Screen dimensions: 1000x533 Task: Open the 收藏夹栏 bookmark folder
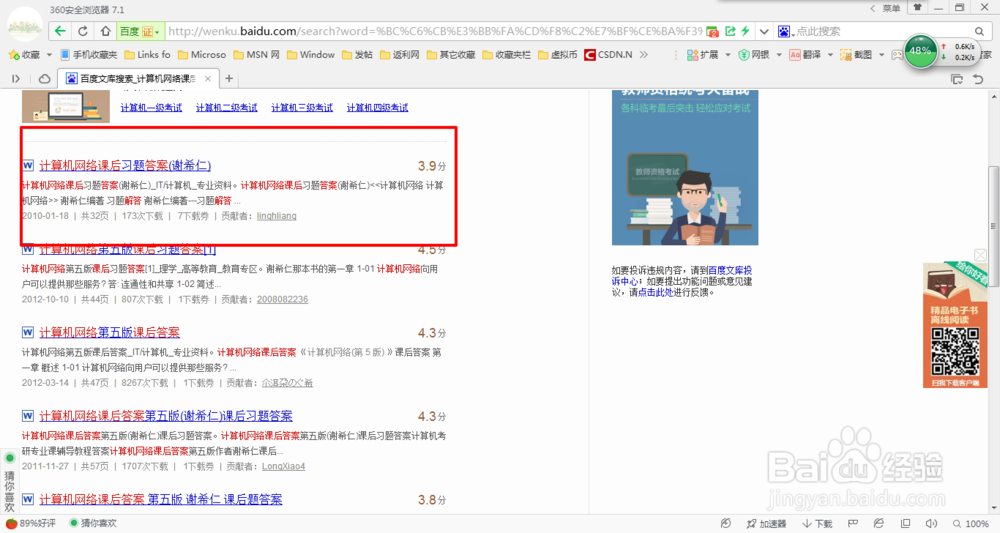click(x=506, y=55)
